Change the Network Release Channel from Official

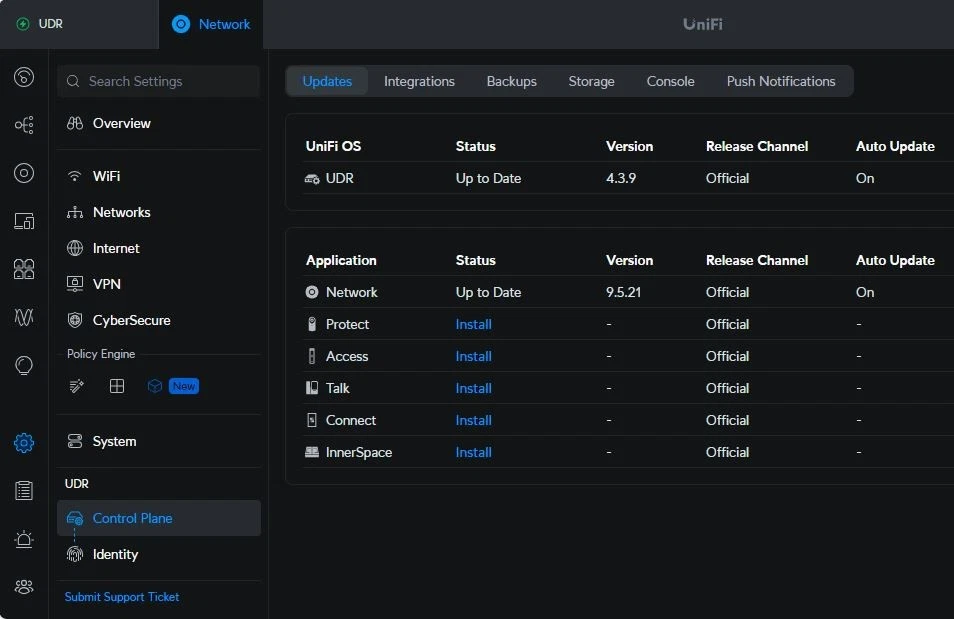[727, 292]
